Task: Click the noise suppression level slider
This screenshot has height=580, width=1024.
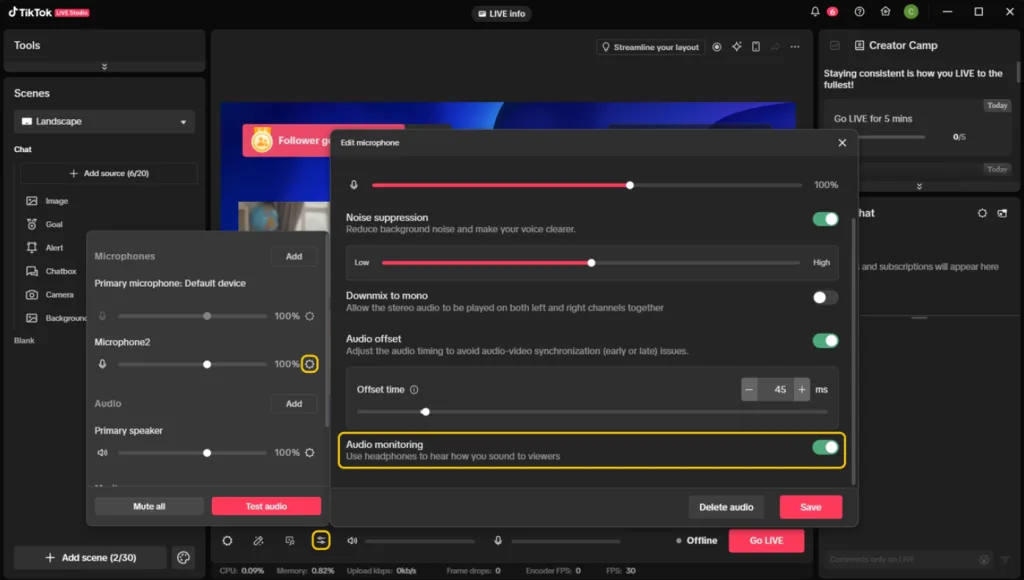Action: (591, 263)
